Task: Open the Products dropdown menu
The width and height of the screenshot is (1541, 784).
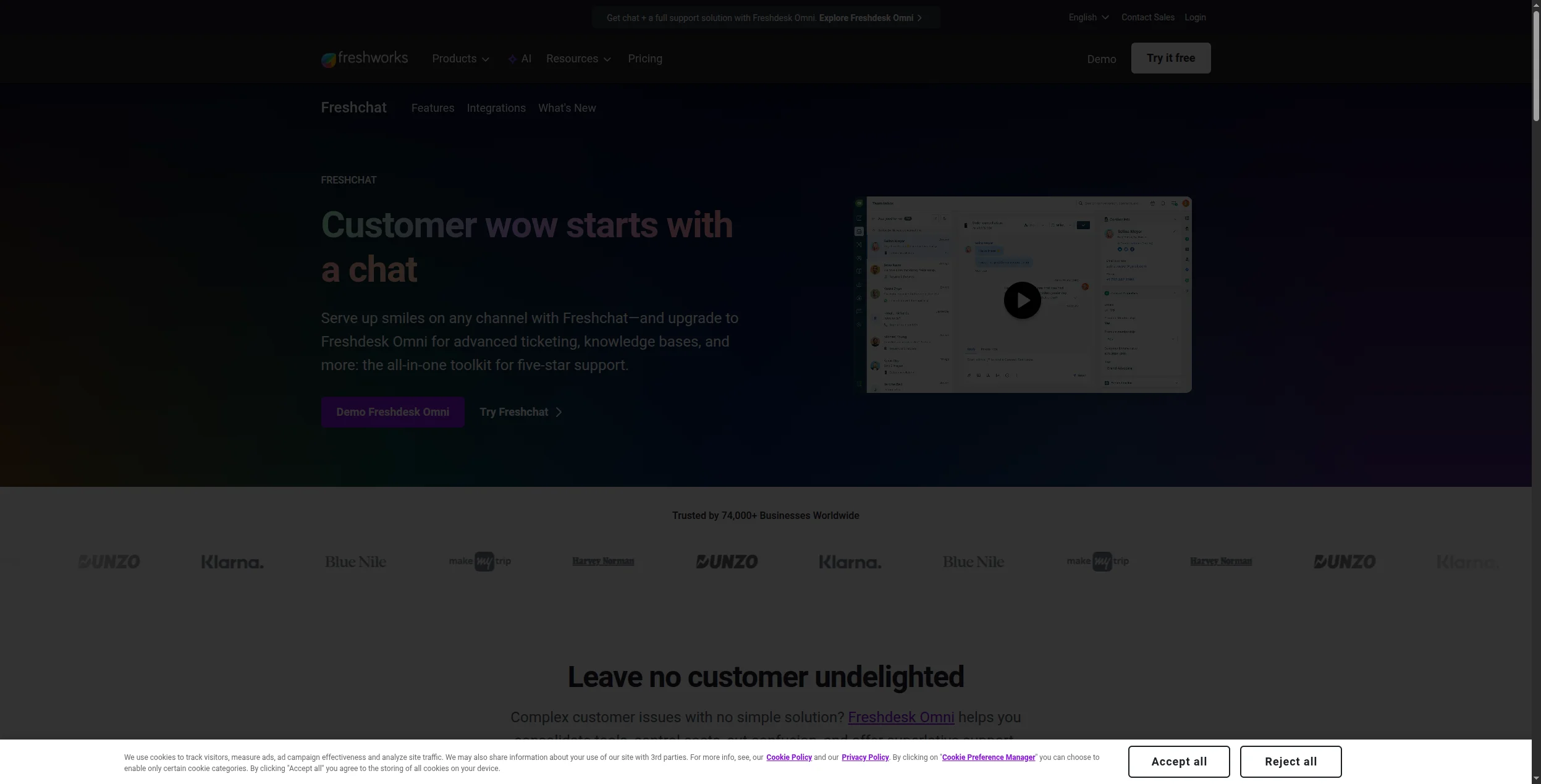Action: click(461, 59)
